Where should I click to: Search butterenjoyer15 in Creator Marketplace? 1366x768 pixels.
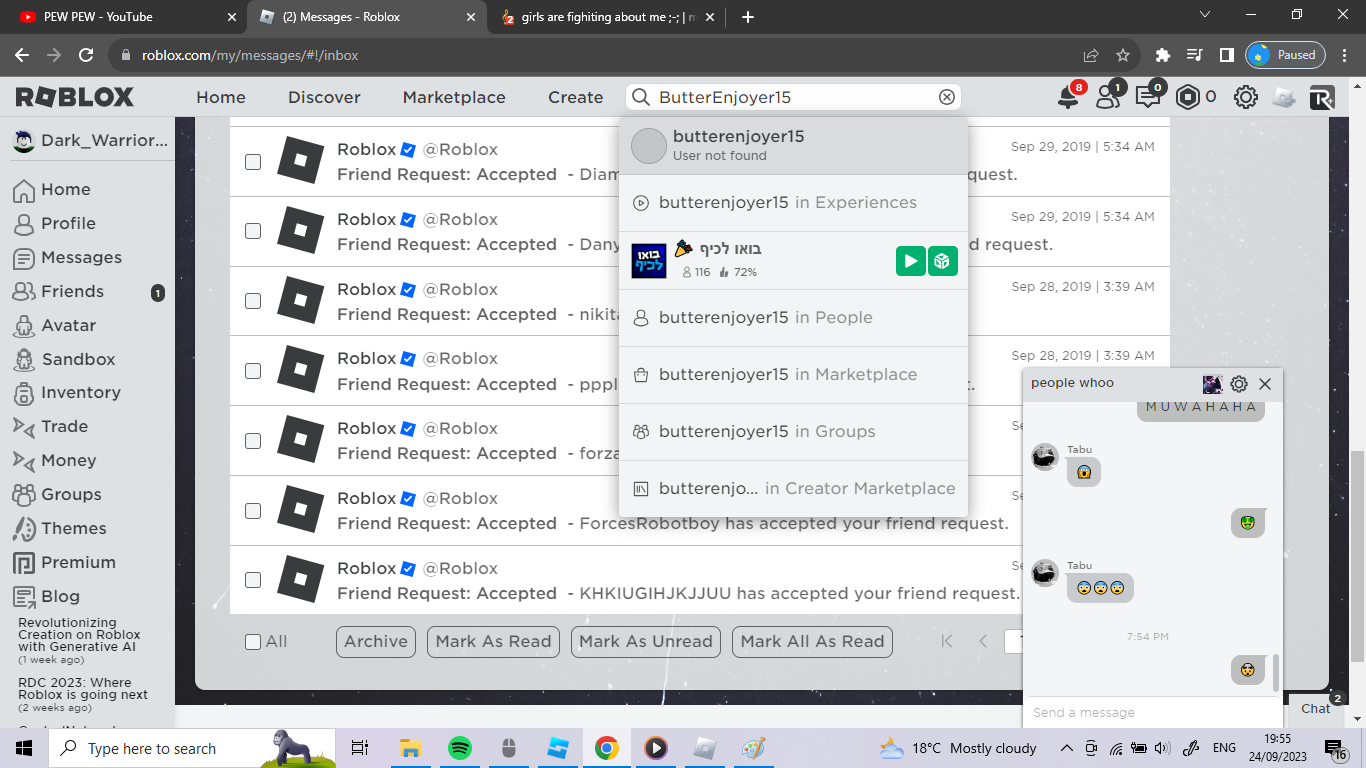793,489
